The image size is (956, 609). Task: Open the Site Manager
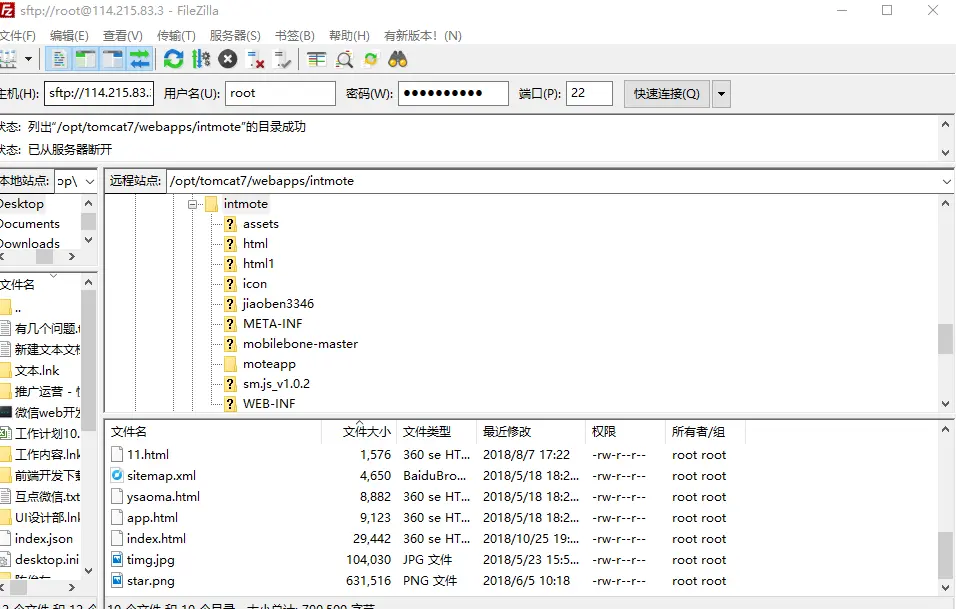pos(9,59)
